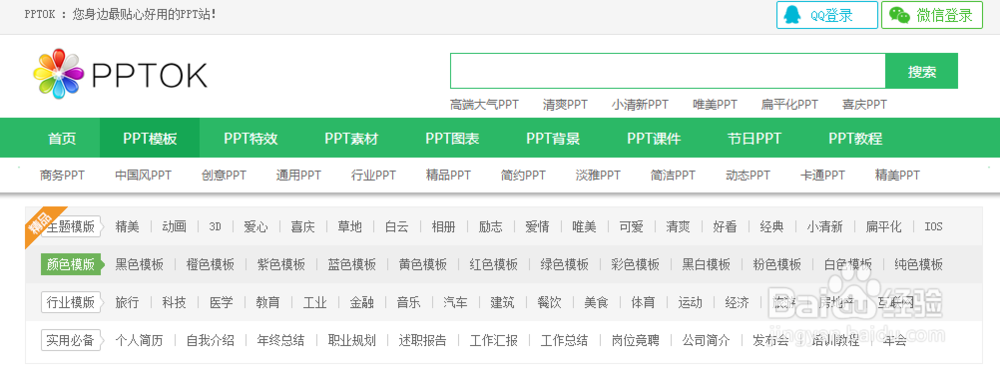This screenshot has width=1000, height=369.
Task: Open 精美PPT submenu link
Action: click(898, 175)
